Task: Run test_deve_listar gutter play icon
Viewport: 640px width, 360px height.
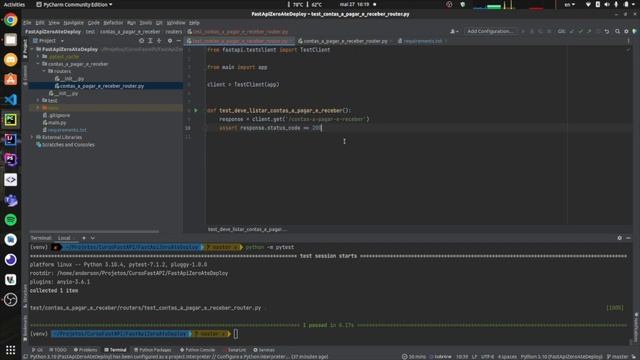Action: [196, 110]
